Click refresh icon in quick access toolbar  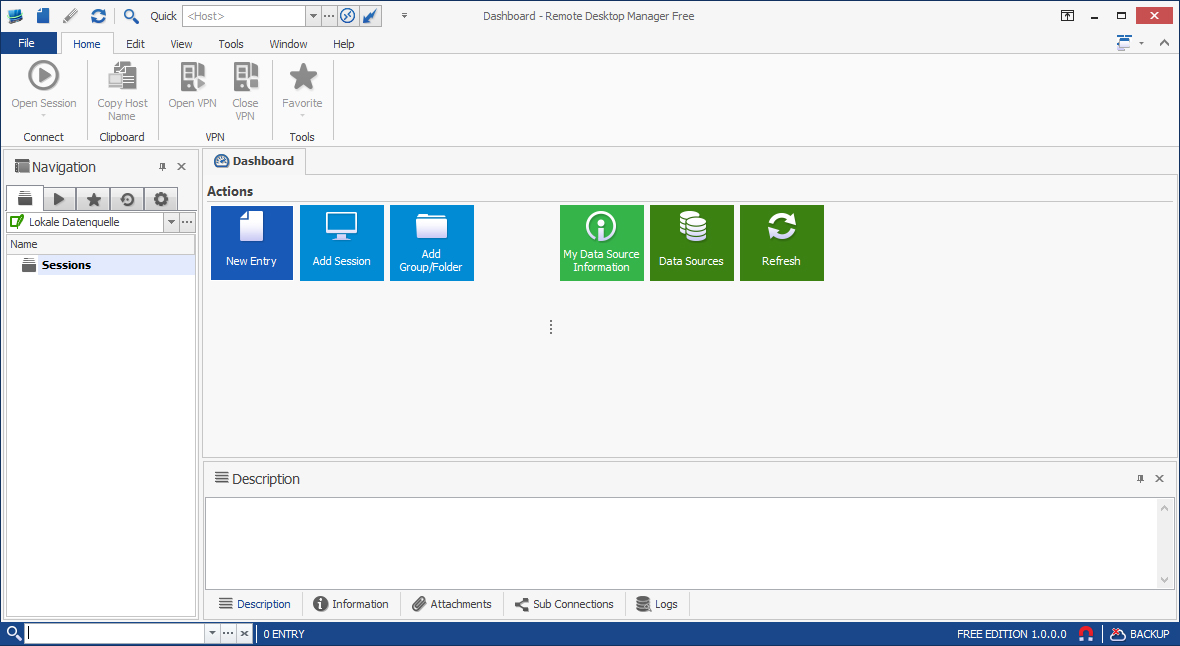[x=98, y=16]
